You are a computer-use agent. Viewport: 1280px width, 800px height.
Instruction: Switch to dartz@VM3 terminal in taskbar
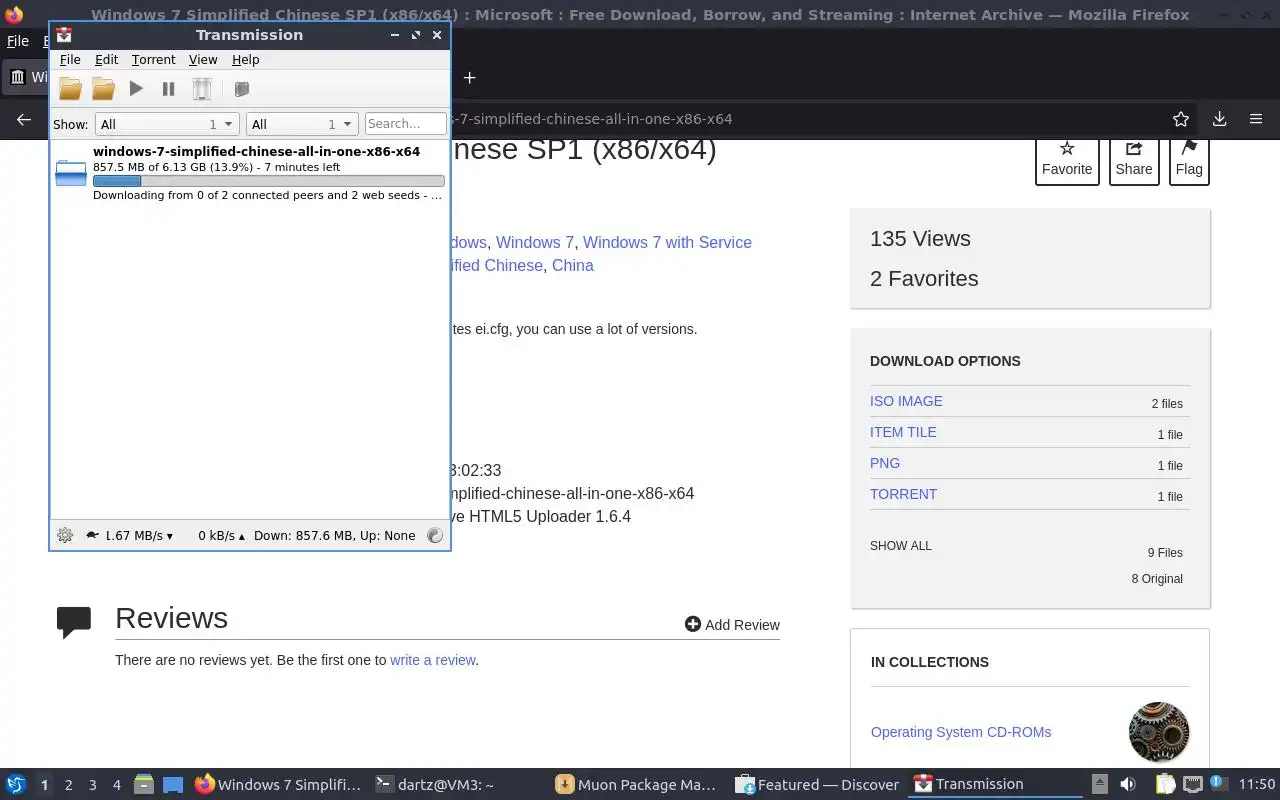434,785
